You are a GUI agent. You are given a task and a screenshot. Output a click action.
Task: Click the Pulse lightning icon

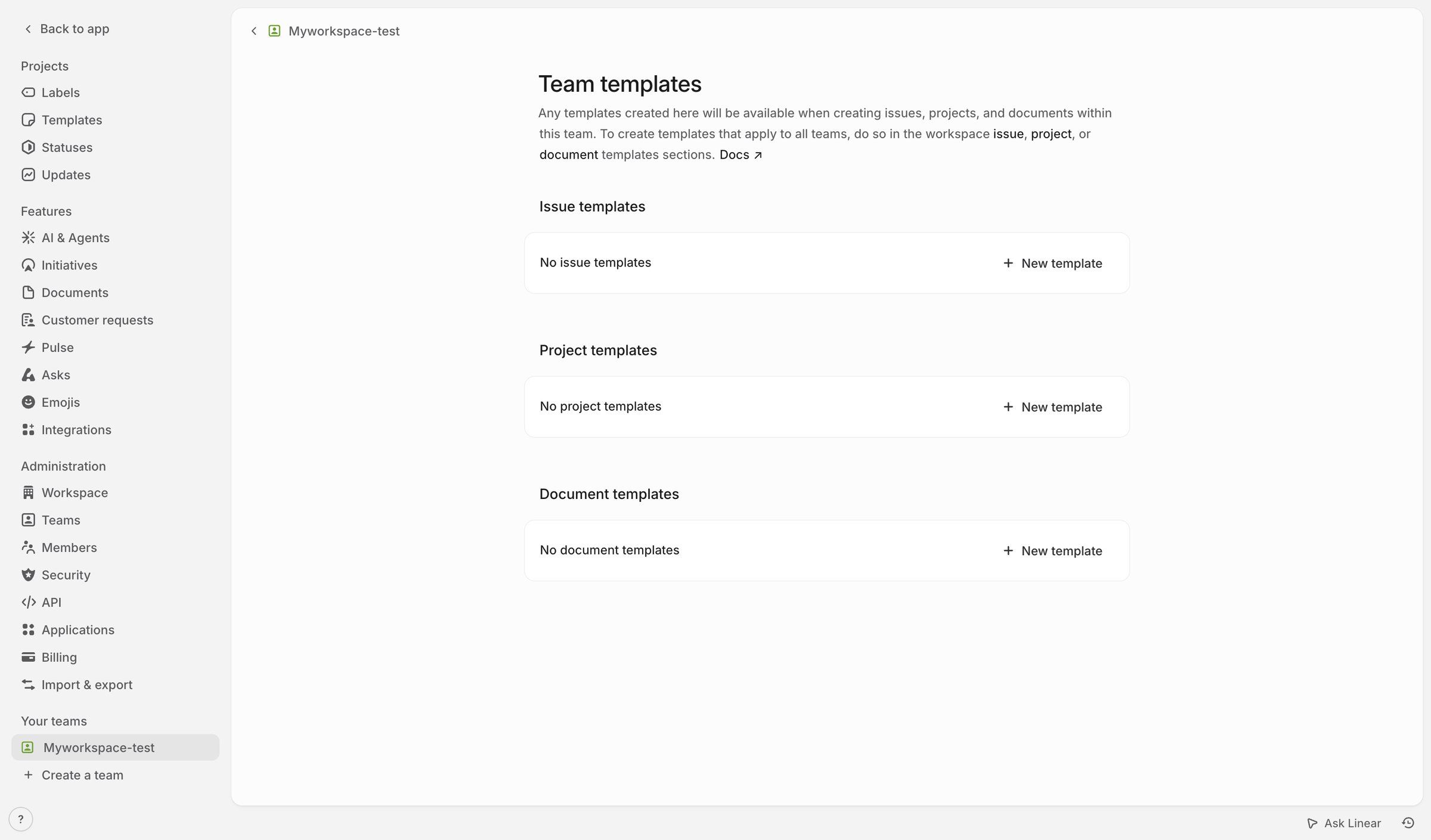coord(28,348)
